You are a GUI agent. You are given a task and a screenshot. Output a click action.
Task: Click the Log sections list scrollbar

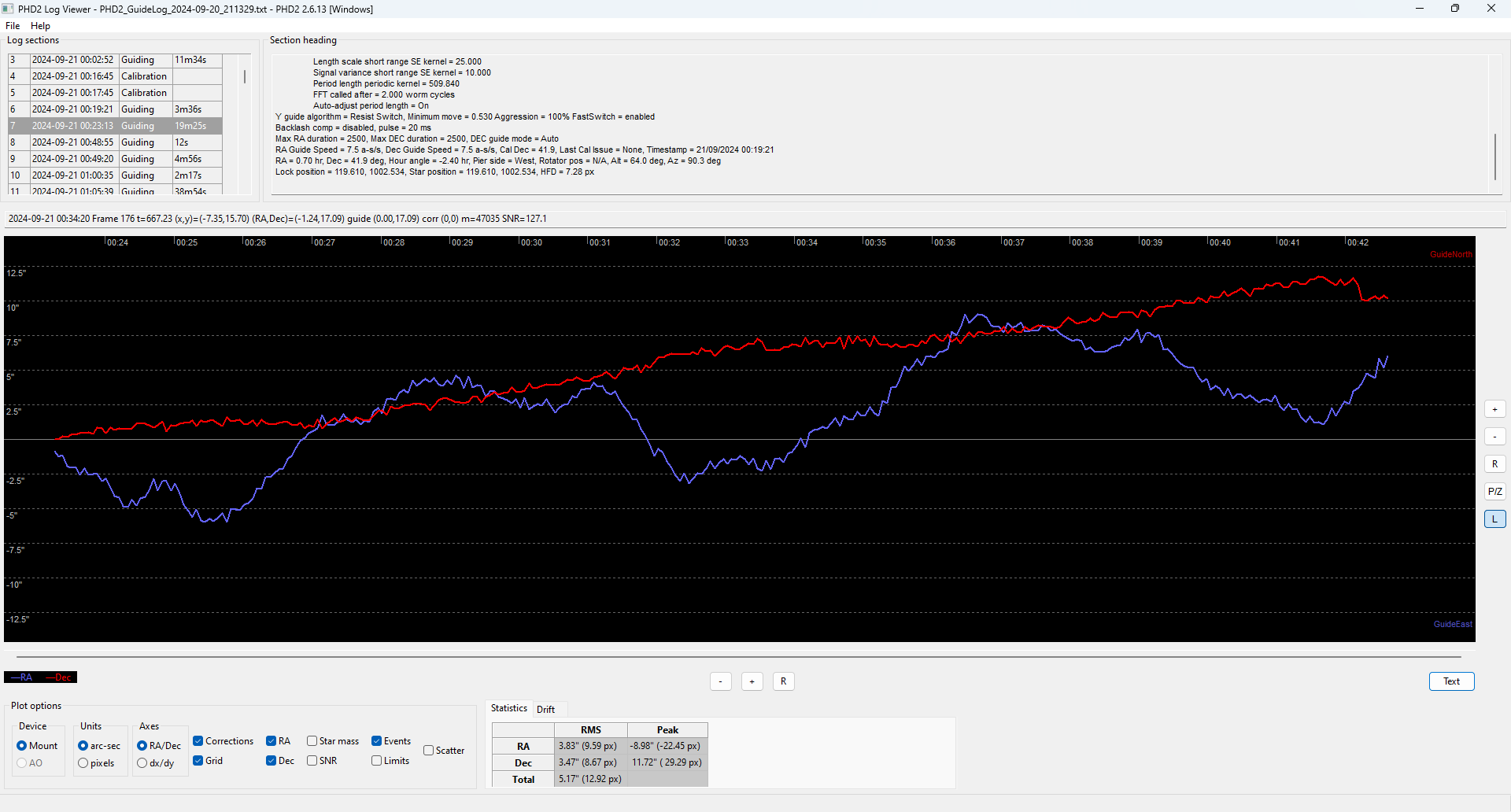(245, 76)
